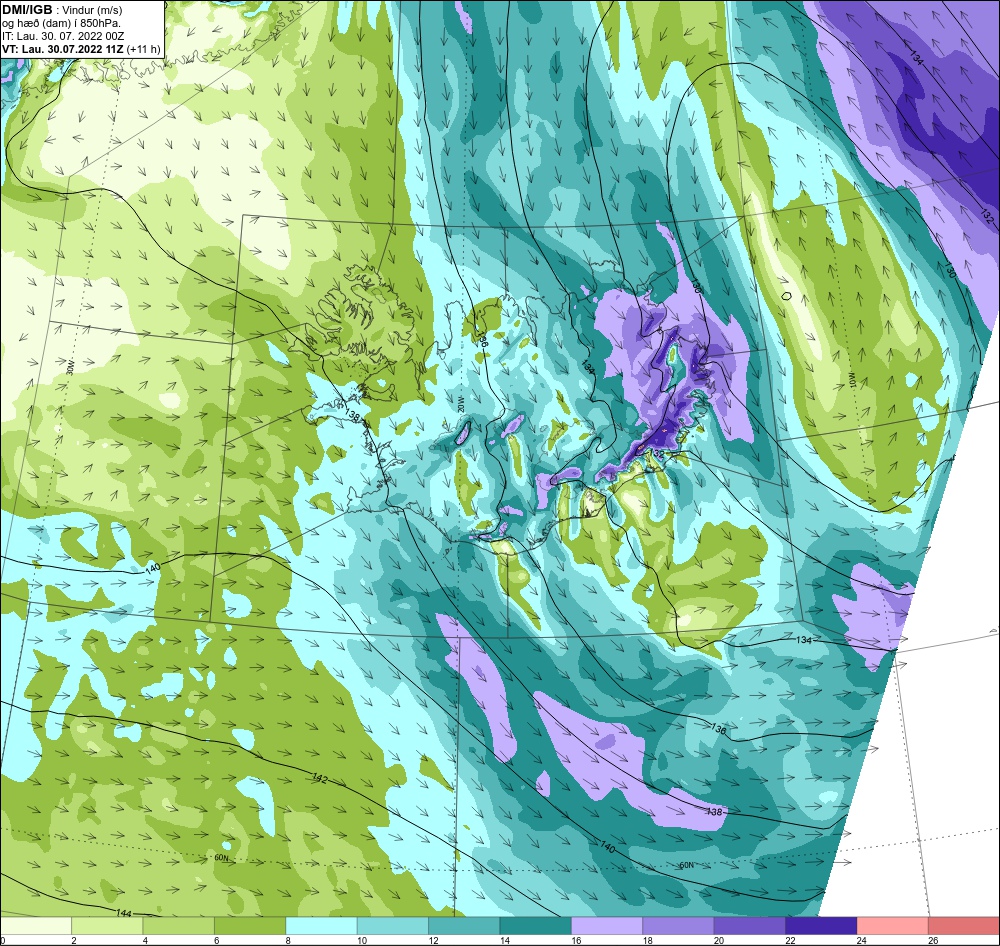Pick the palest legend swatch below 2 m/s
The image size is (1000, 946).
pyautogui.click(x=36, y=925)
